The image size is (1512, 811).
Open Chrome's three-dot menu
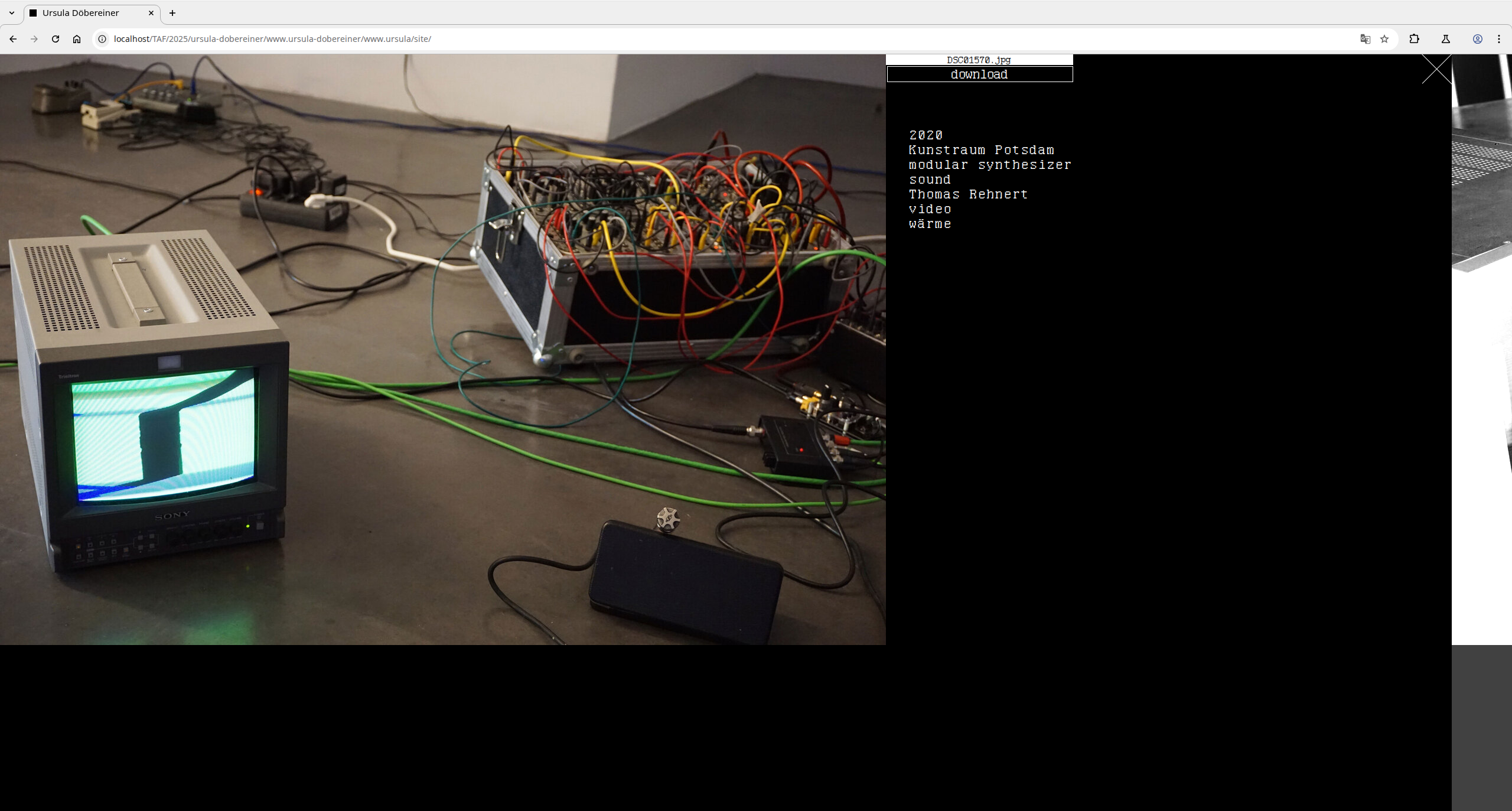(x=1499, y=39)
